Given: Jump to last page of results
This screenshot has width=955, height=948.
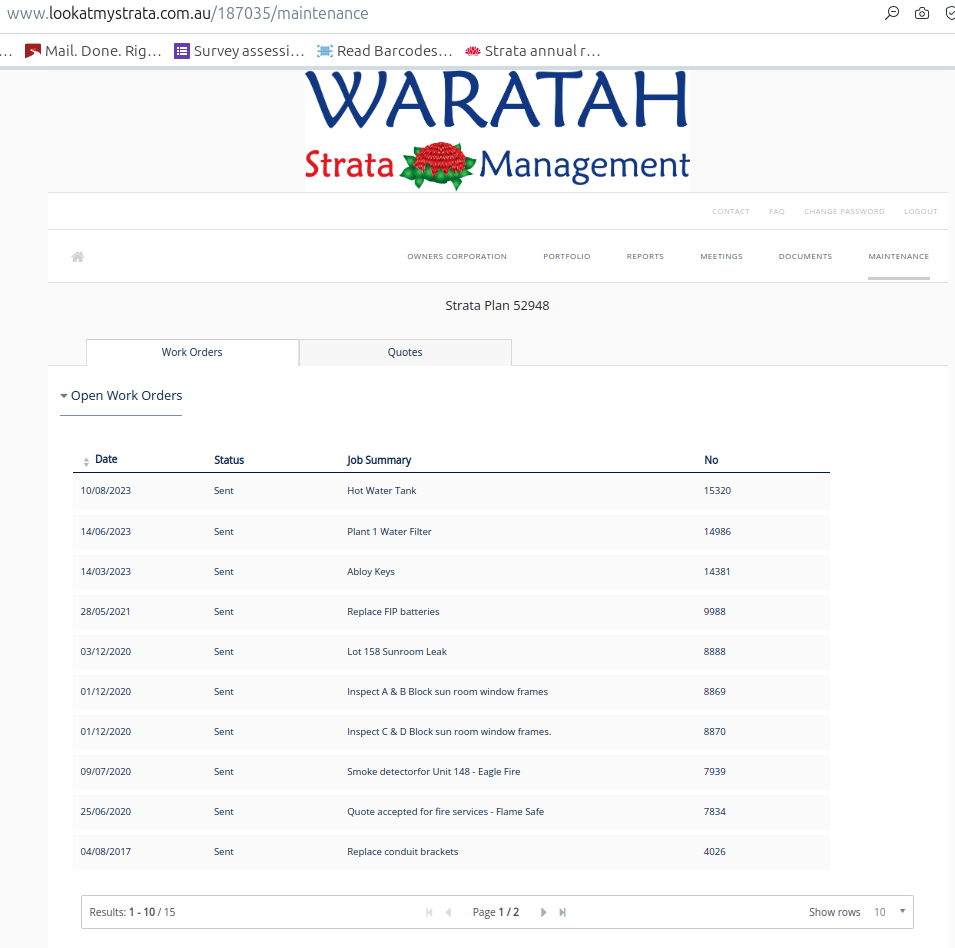Looking at the screenshot, I should point(563,912).
